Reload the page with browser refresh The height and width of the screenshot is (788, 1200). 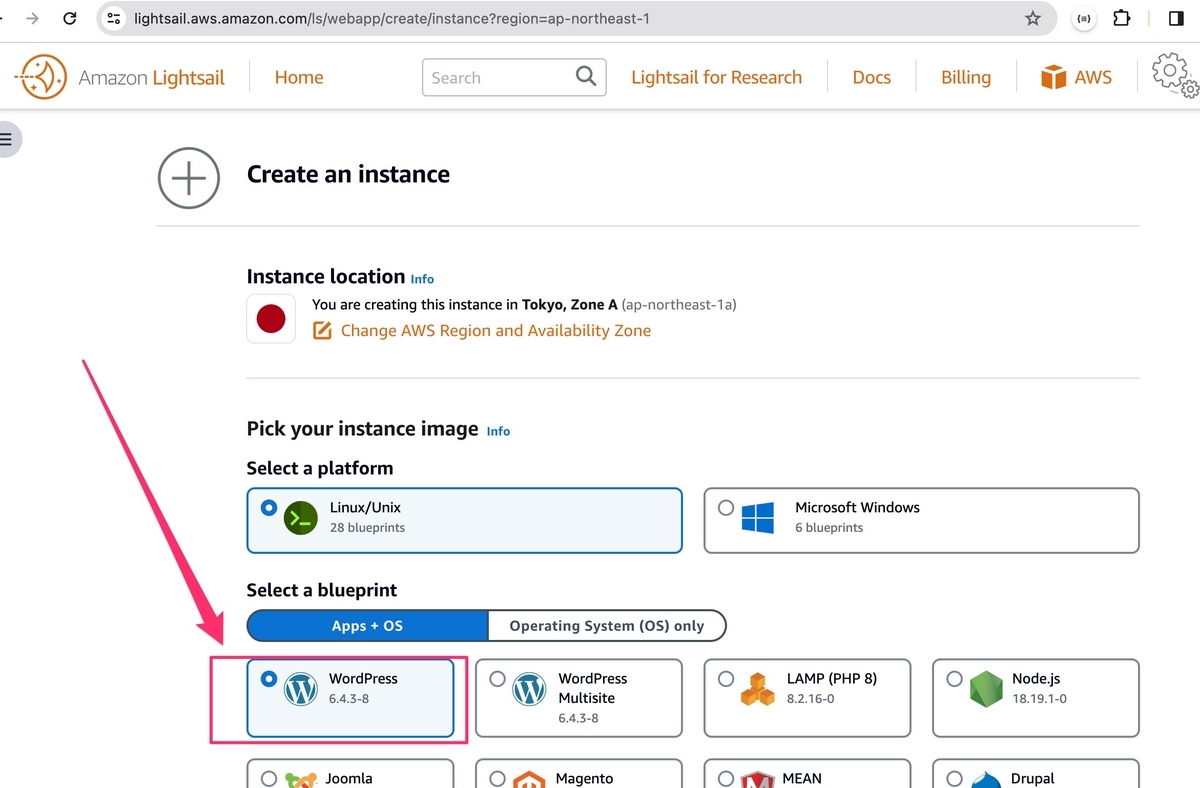pos(69,18)
